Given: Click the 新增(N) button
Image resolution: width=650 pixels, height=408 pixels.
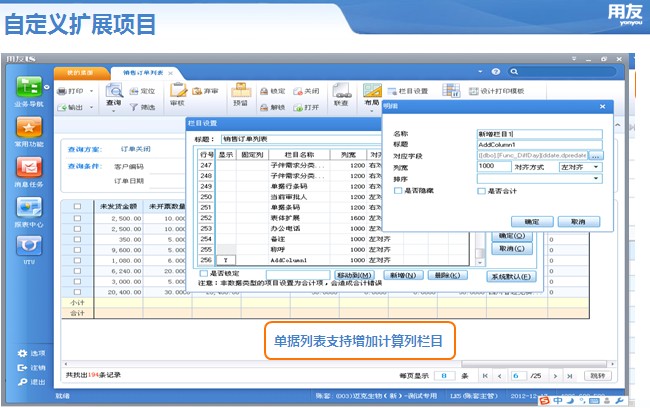Looking at the screenshot, I should [x=403, y=275].
